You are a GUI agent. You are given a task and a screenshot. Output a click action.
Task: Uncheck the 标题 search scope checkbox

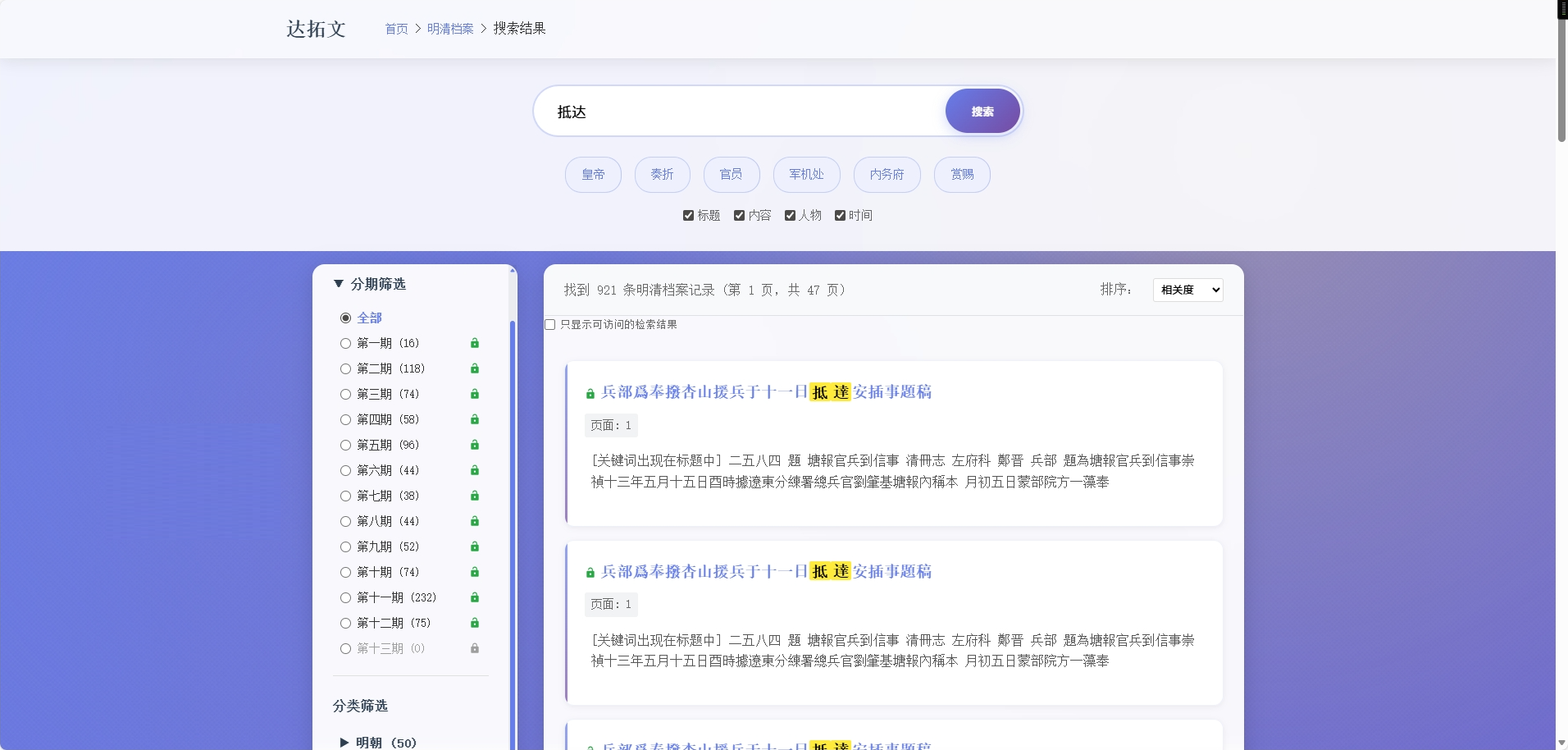[689, 215]
